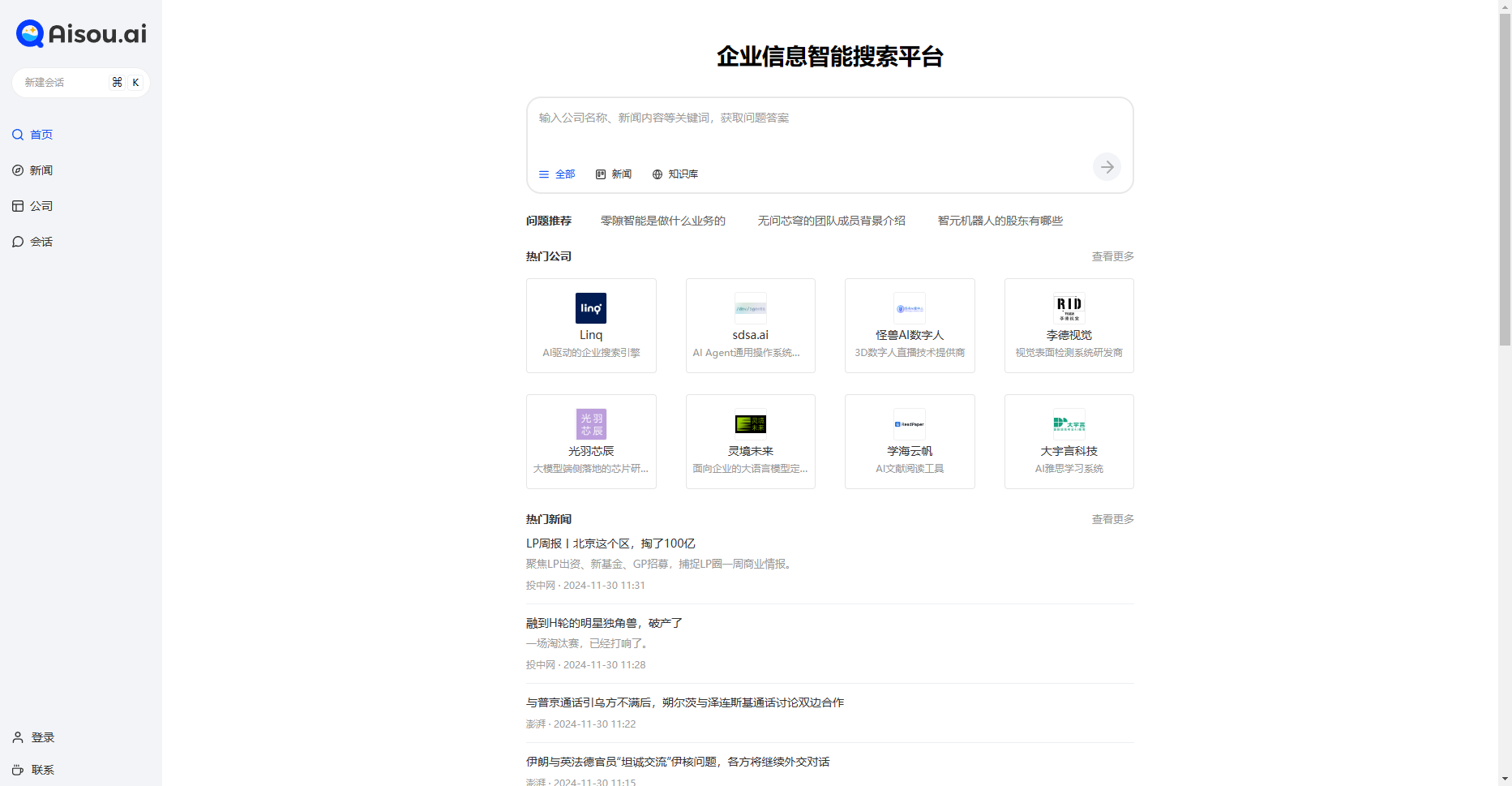Viewport: 1512px width, 786px height.
Task: Click suggested question 零隙智能是做什么业务的
Action: click(663, 221)
